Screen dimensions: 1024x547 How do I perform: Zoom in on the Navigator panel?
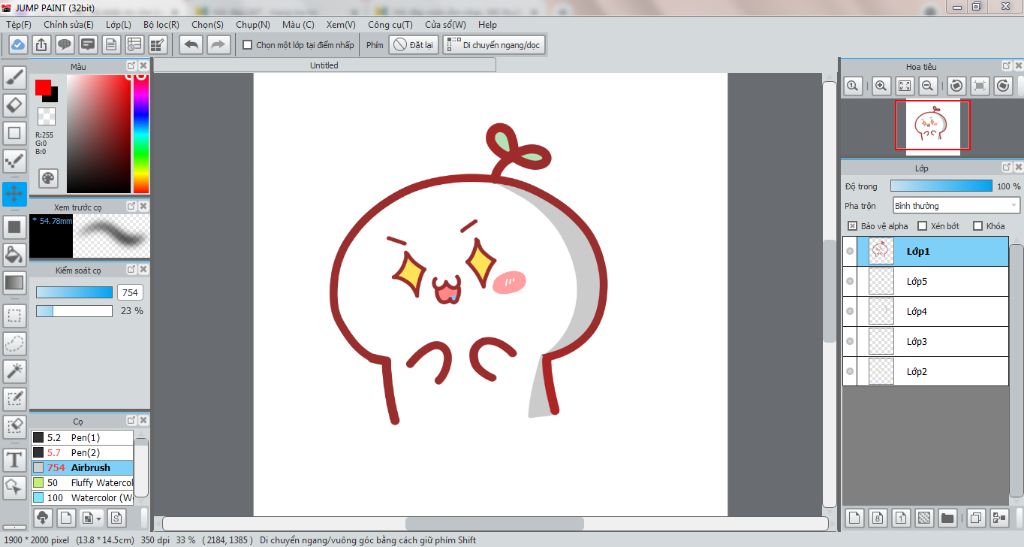[881, 86]
